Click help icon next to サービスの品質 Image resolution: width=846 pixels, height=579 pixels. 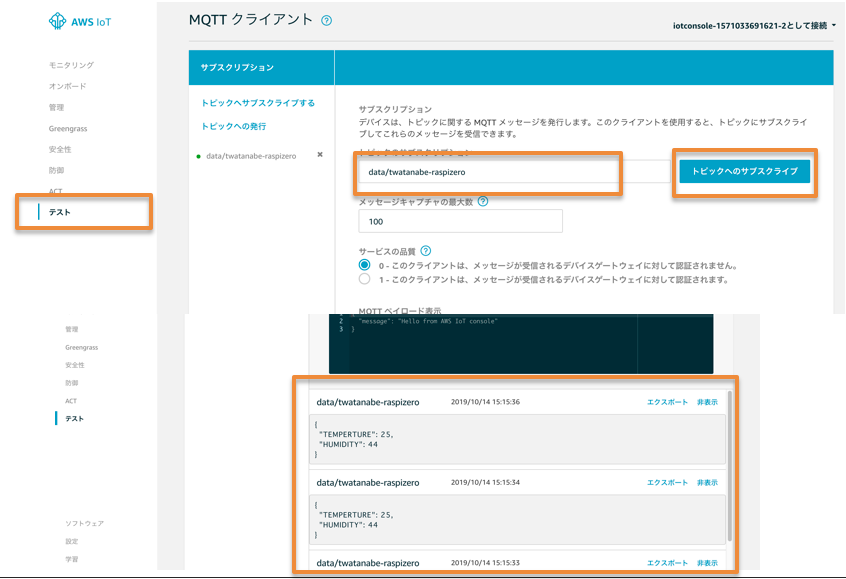[426, 251]
